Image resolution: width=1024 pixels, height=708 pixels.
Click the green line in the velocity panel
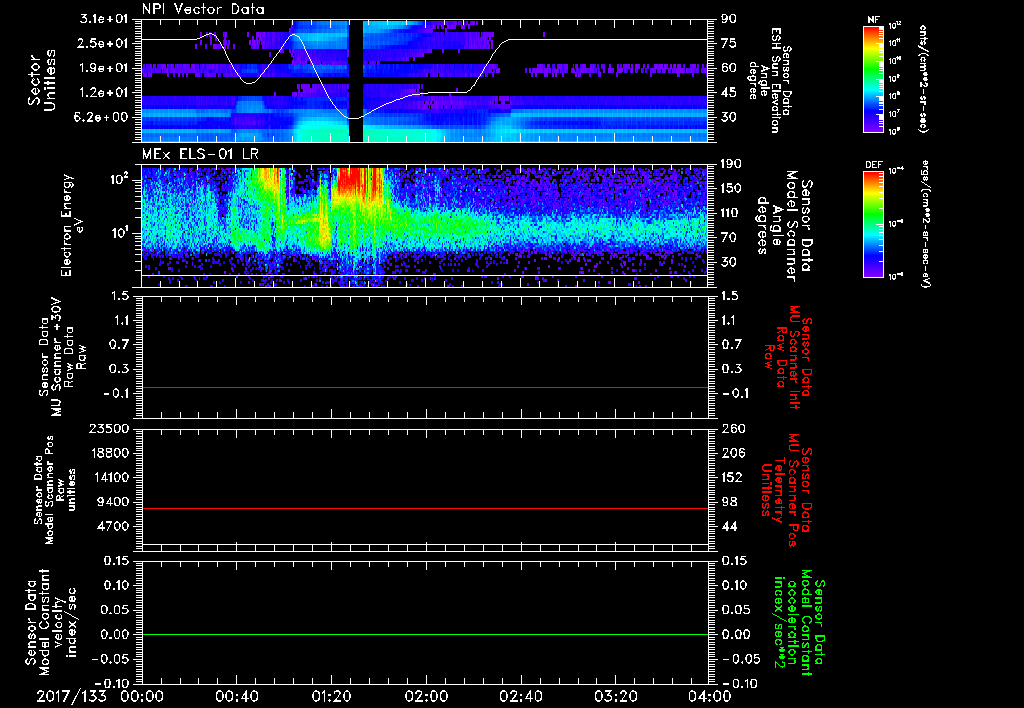coord(425,634)
